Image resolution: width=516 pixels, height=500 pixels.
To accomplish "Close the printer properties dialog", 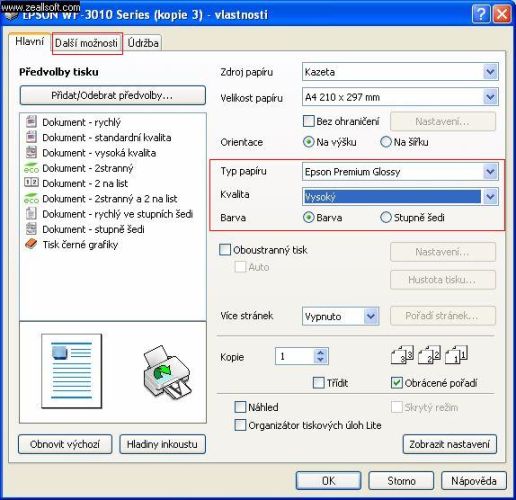I will [x=502, y=14].
